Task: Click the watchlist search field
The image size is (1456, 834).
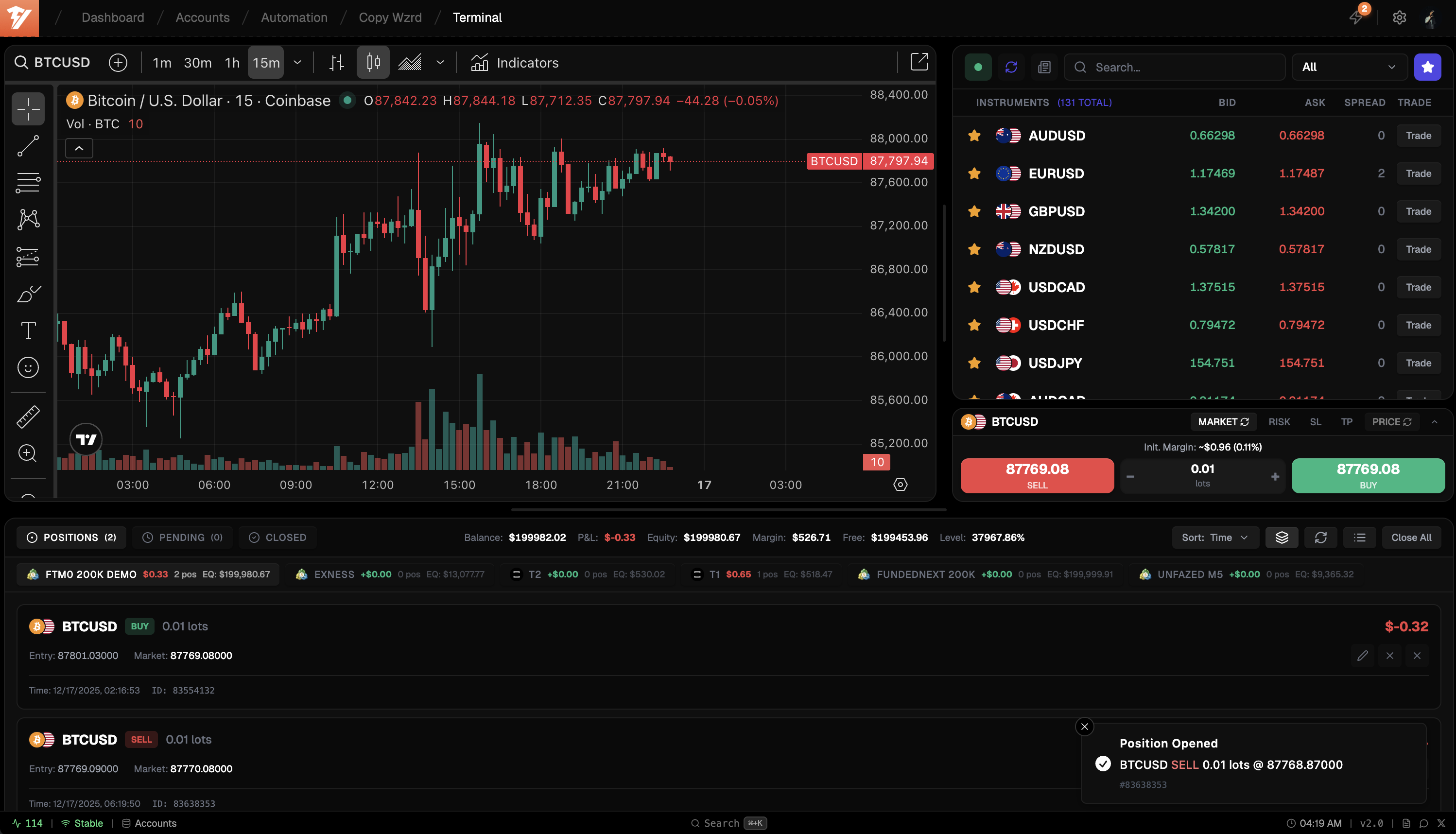Action: (1174, 67)
